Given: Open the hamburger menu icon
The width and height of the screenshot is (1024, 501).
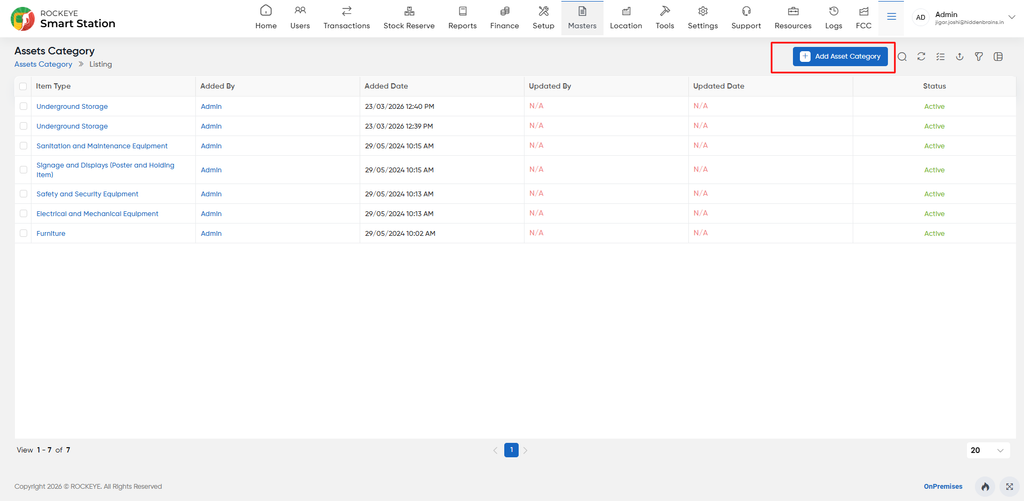Looking at the screenshot, I should (x=891, y=17).
